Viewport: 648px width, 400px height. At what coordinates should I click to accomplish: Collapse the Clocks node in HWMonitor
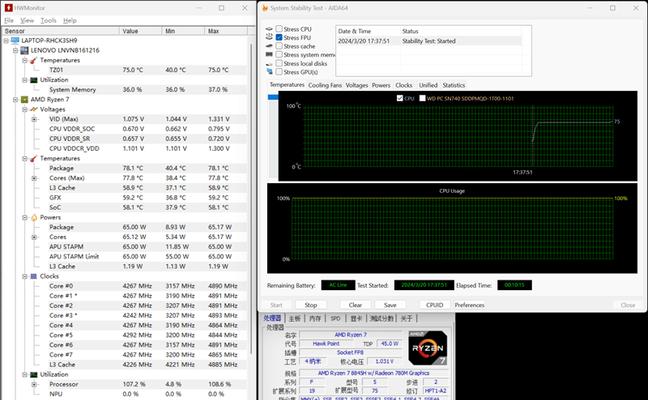pyautogui.click(x=25, y=276)
